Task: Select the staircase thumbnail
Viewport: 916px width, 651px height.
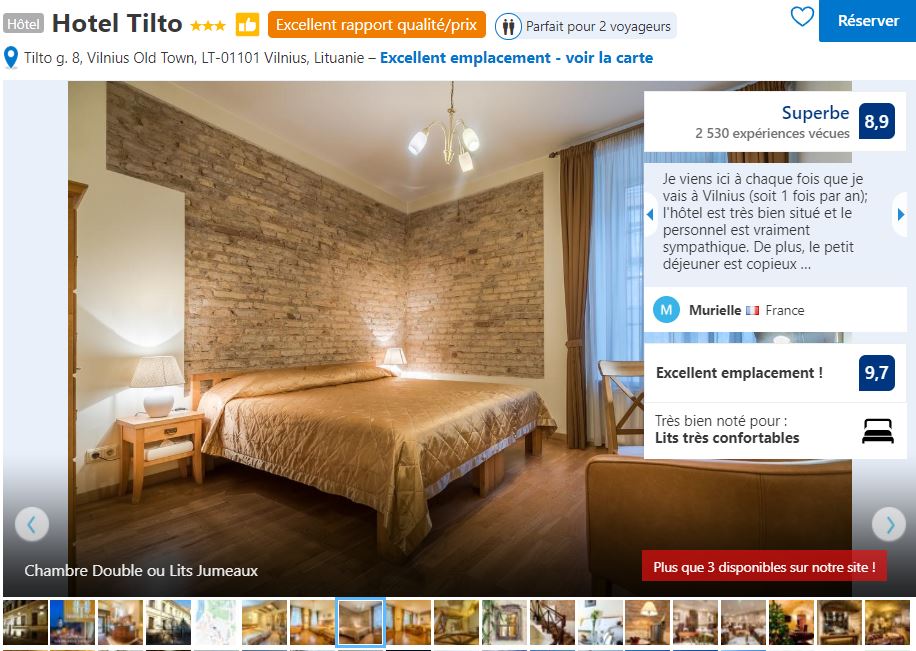Action: 552,622
